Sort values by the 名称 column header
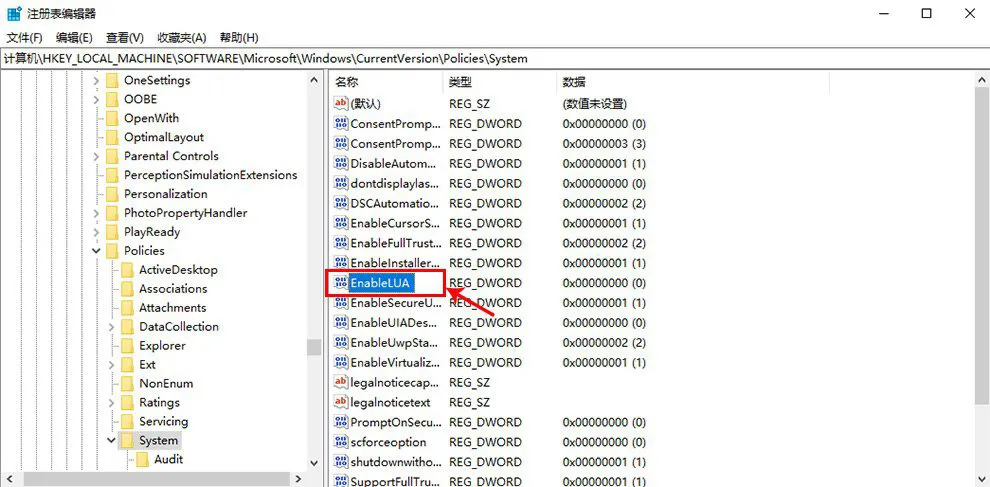Image resolution: width=990 pixels, height=487 pixels. coord(346,82)
